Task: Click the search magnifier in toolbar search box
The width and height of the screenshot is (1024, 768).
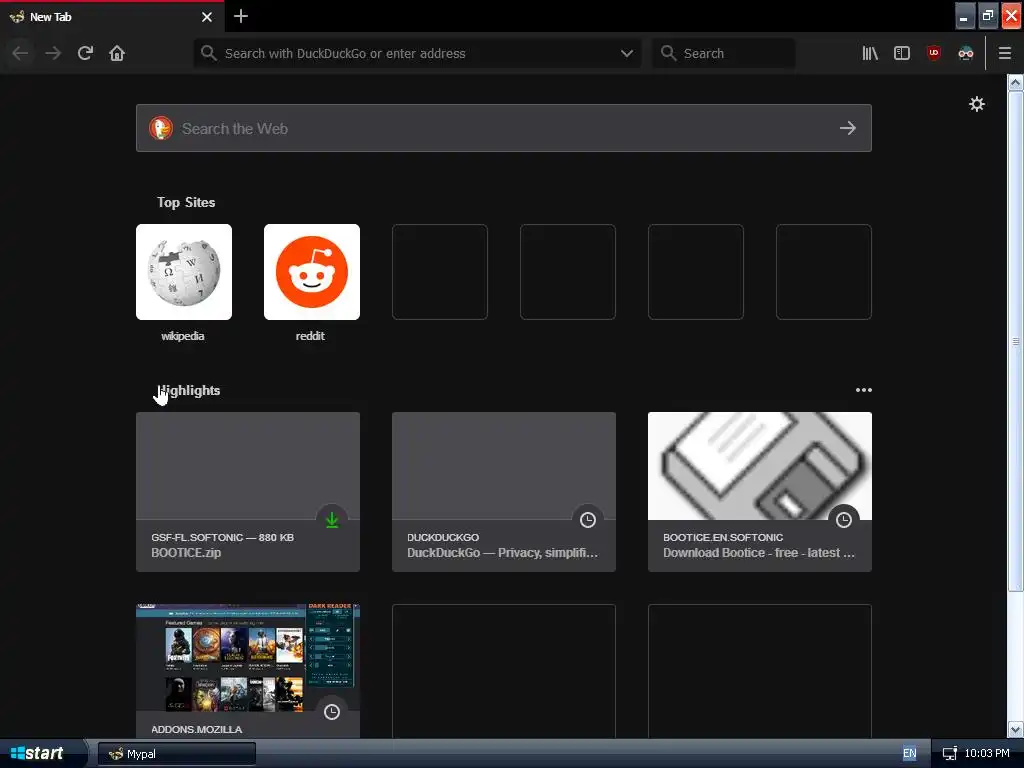Action: [668, 53]
